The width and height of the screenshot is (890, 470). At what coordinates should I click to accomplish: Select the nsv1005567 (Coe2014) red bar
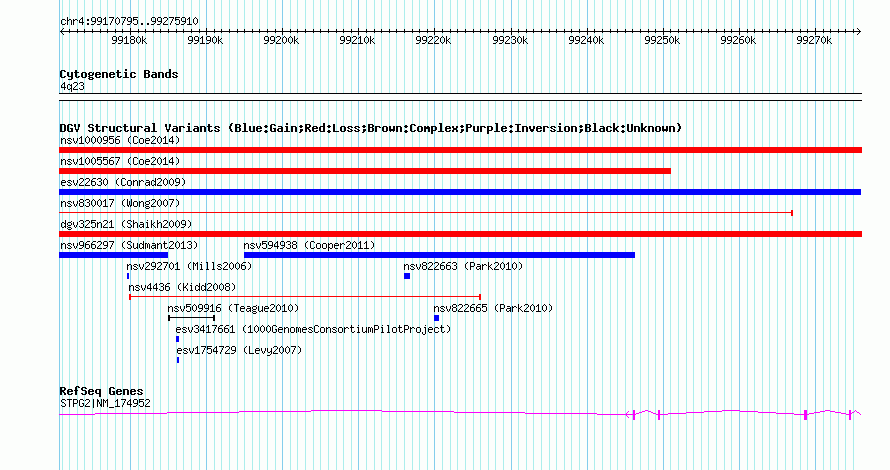(x=365, y=171)
